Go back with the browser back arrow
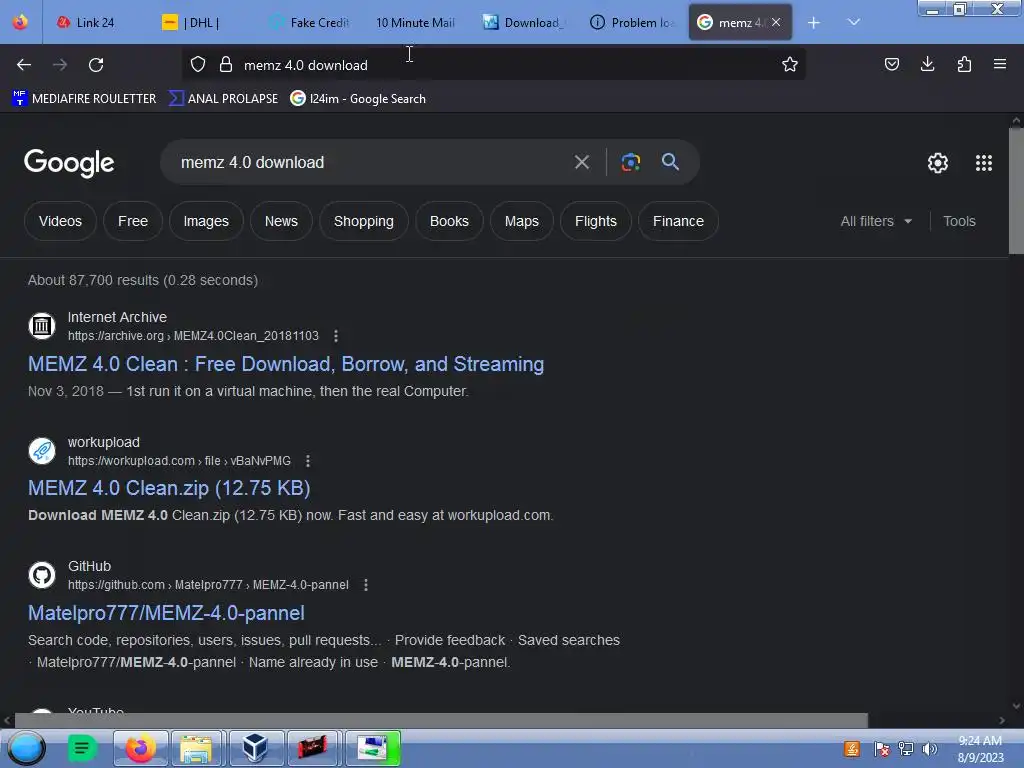The width and height of the screenshot is (1024, 768). [24, 65]
